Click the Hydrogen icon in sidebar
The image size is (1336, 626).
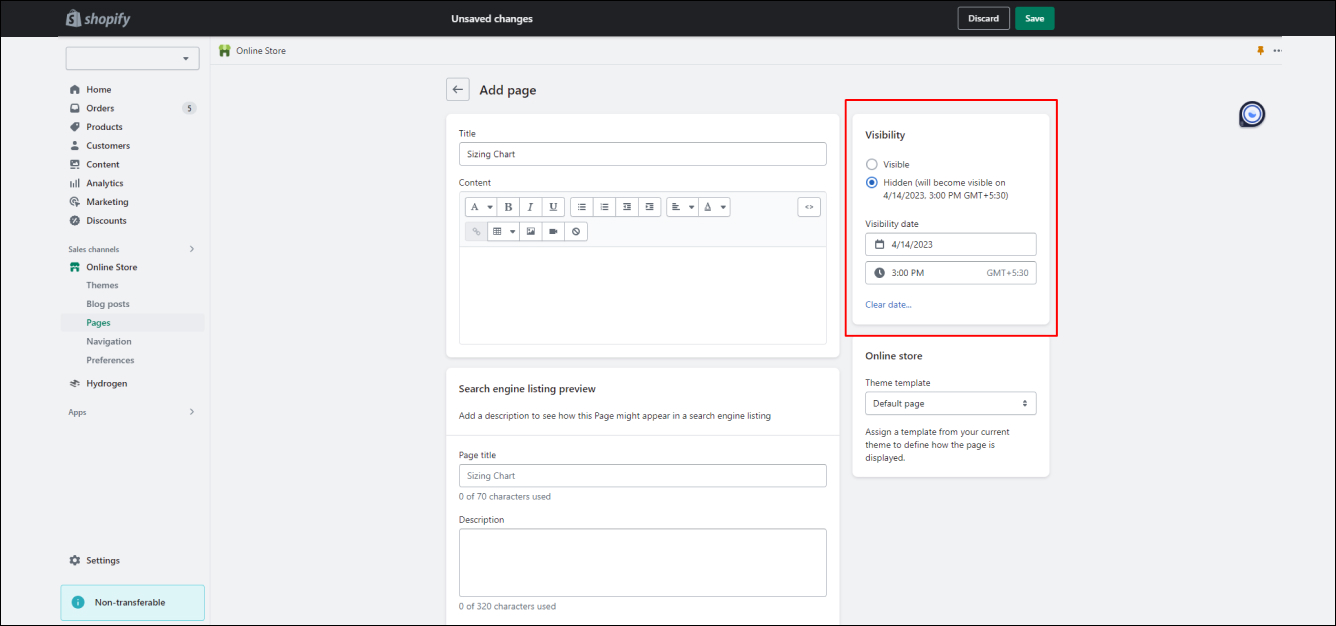(75, 384)
